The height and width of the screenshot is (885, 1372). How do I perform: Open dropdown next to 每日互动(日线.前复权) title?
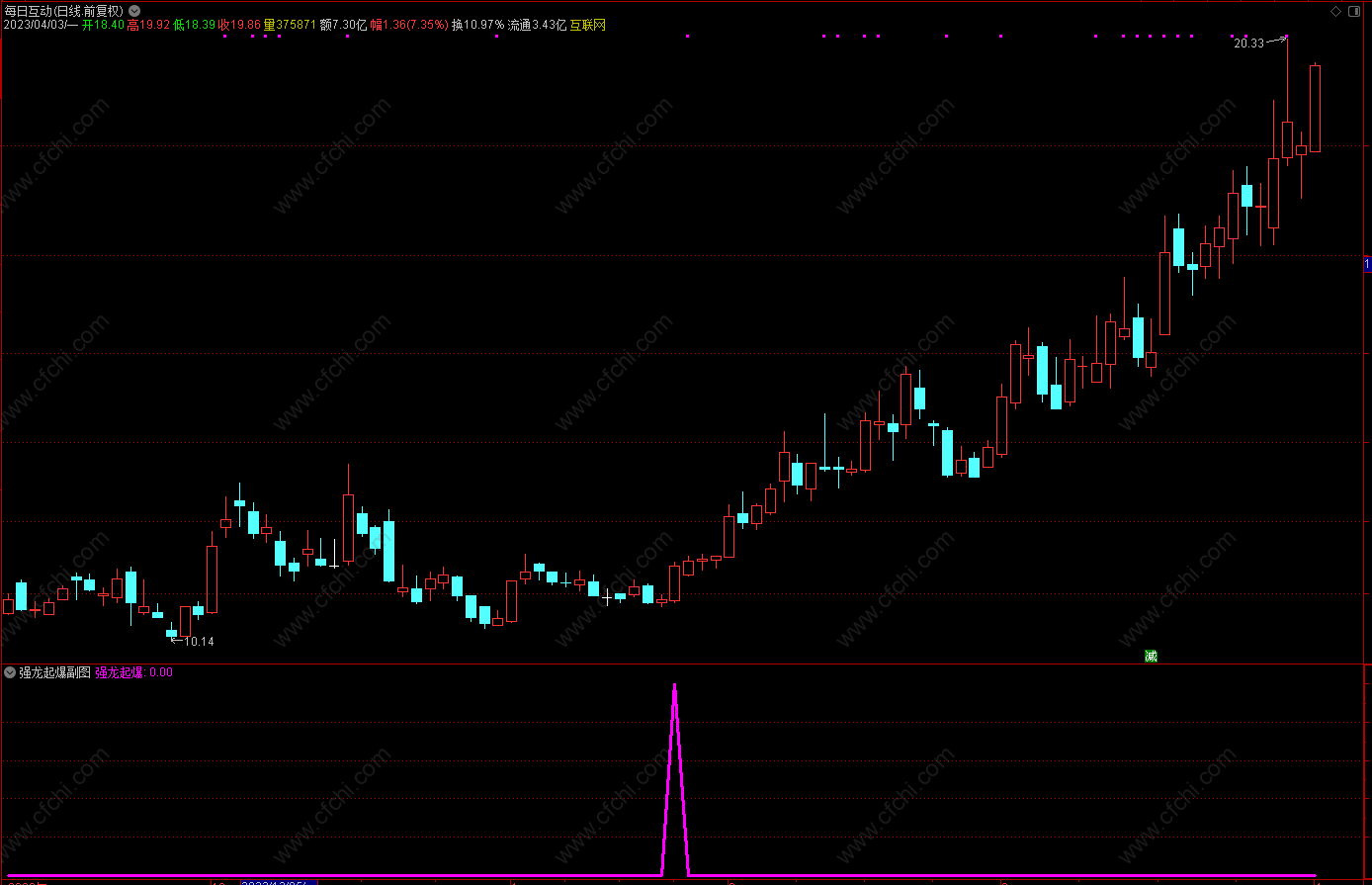(134, 11)
